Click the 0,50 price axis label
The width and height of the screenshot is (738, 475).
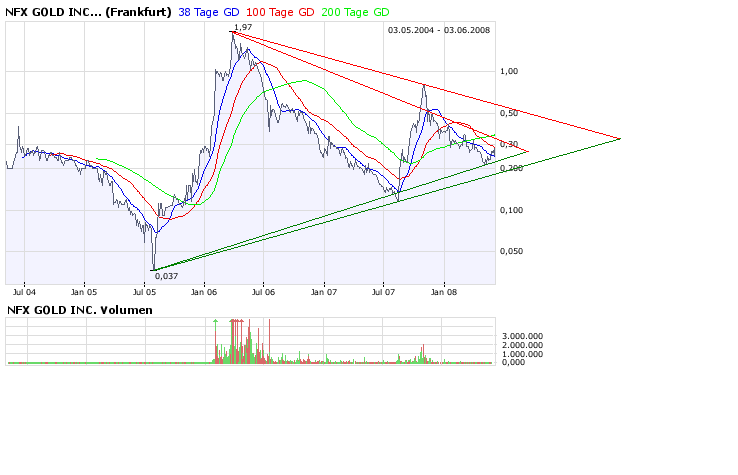[x=509, y=113]
